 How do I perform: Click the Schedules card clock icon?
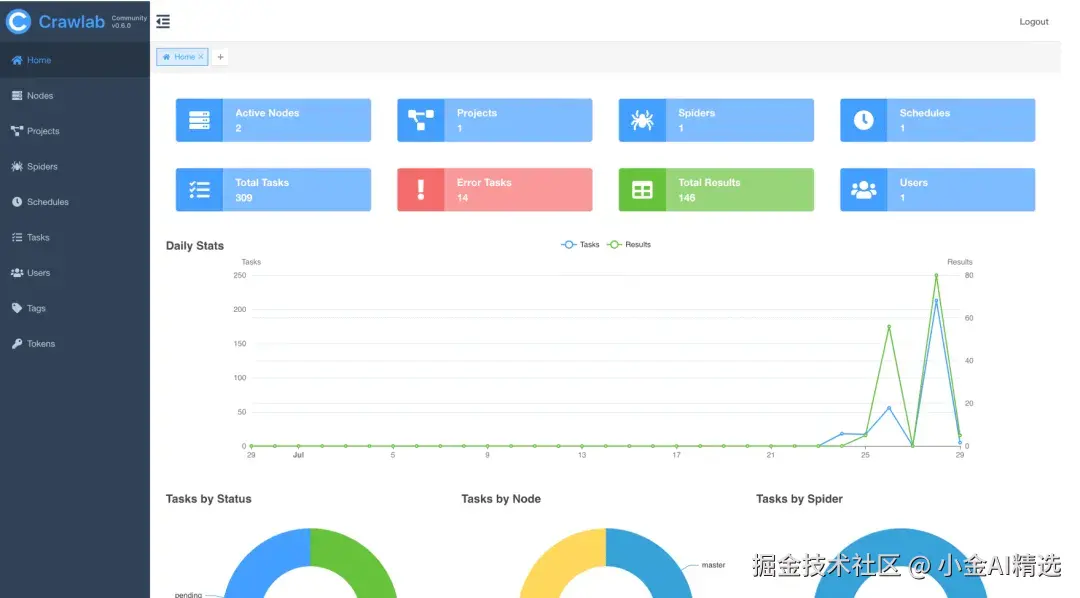(x=864, y=121)
